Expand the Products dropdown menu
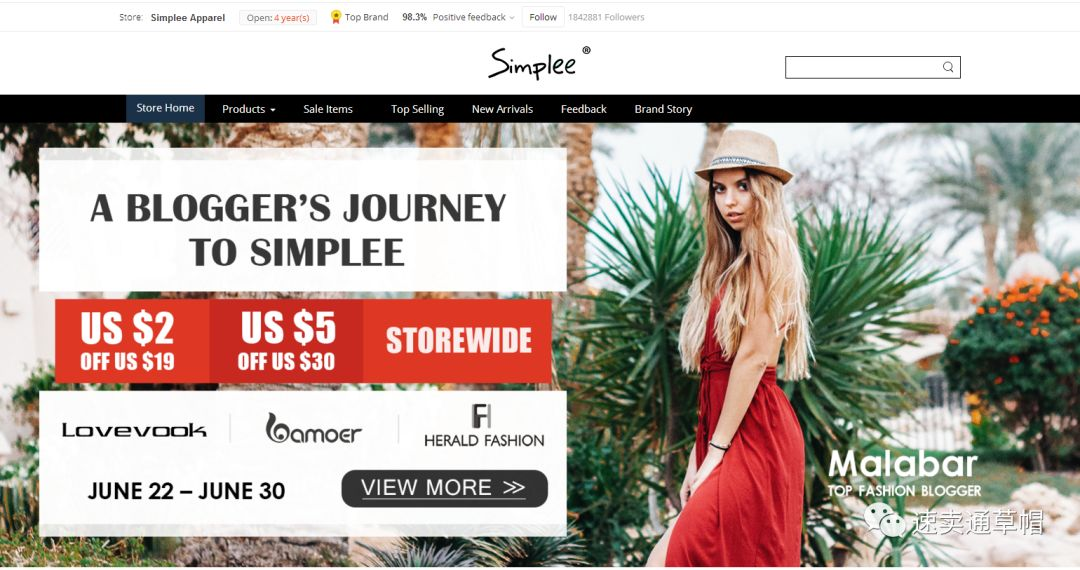Image resolution: width=1080 pixels, height=570 pixels. click(x=249, y=109)
